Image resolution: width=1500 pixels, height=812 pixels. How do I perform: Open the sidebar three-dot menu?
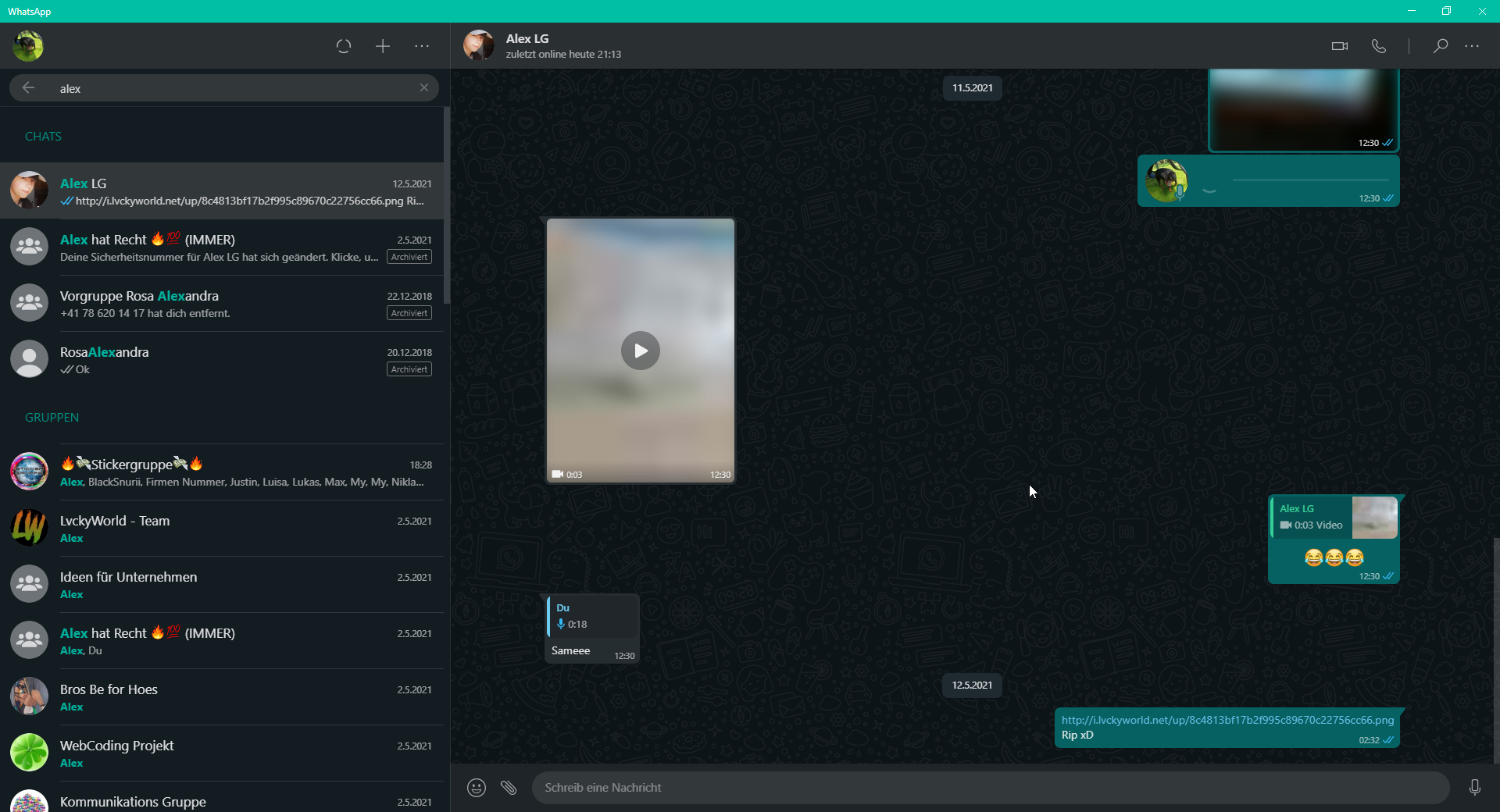tap(422, 46)
